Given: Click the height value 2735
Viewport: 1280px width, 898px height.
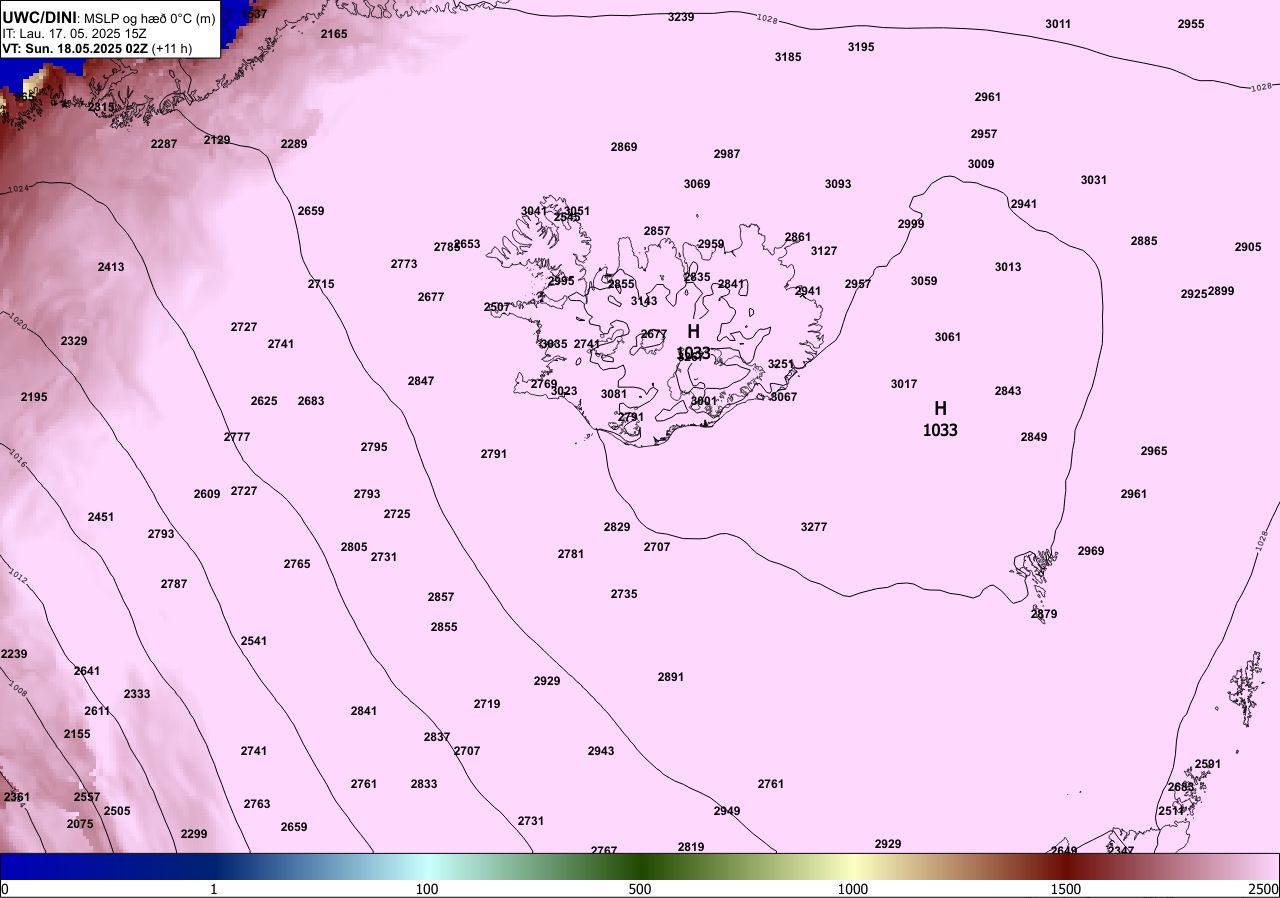Looking at the screenshot, I should 624,594.
